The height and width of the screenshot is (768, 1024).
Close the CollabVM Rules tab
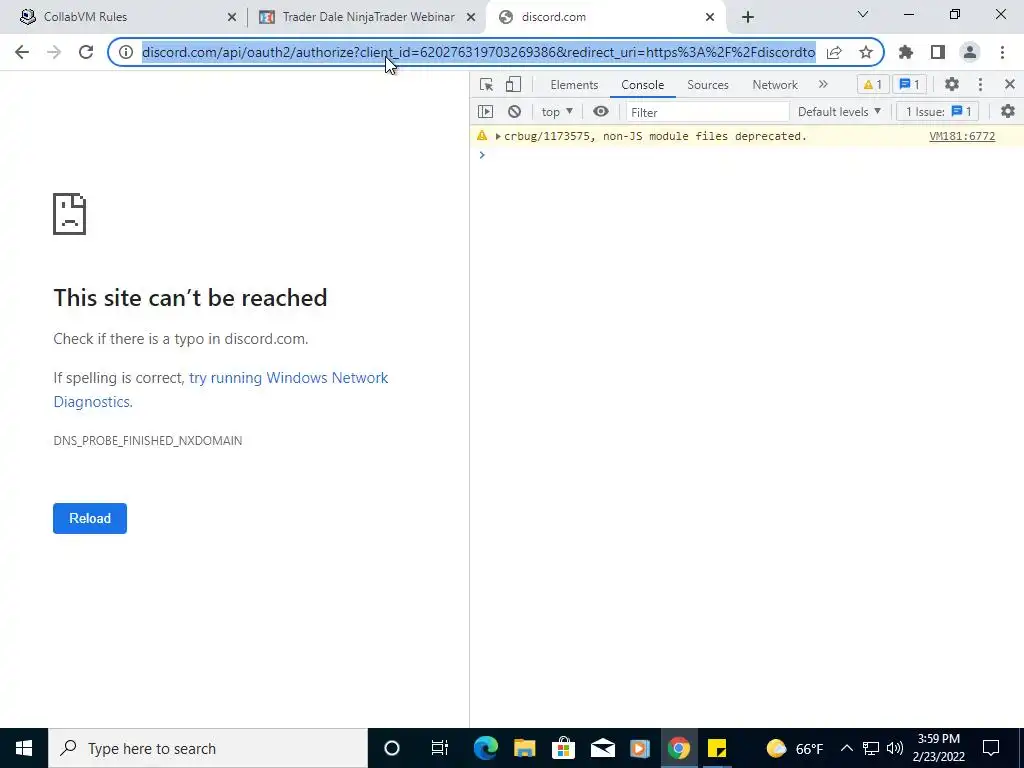click(x=232, y=18)
